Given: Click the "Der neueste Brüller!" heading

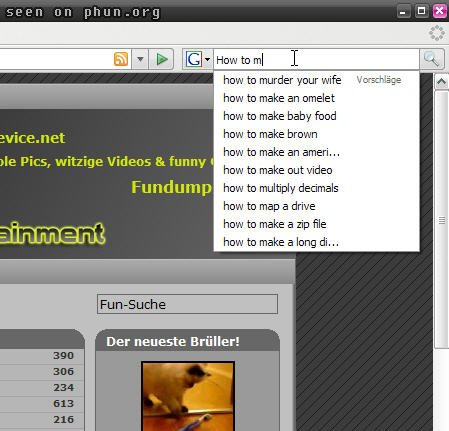Looking at the screenshot, I should click(173, 342).
